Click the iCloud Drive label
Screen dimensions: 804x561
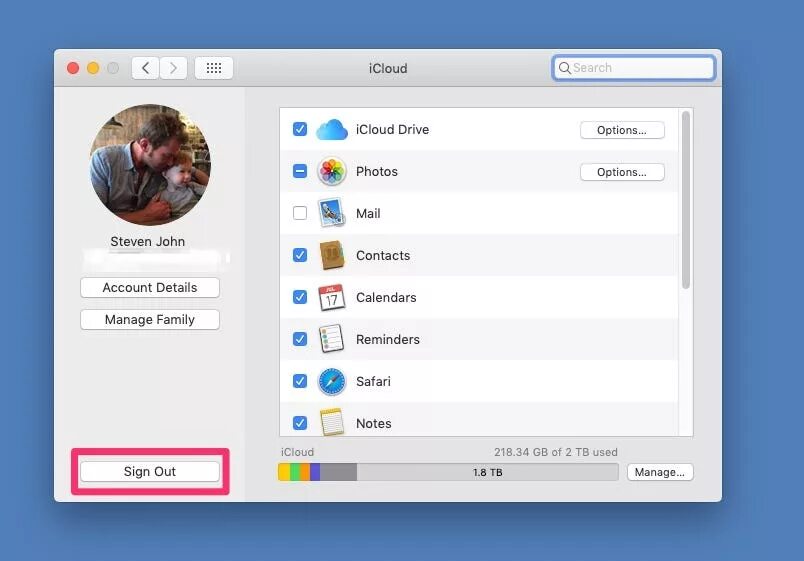(x=392, y=129)
